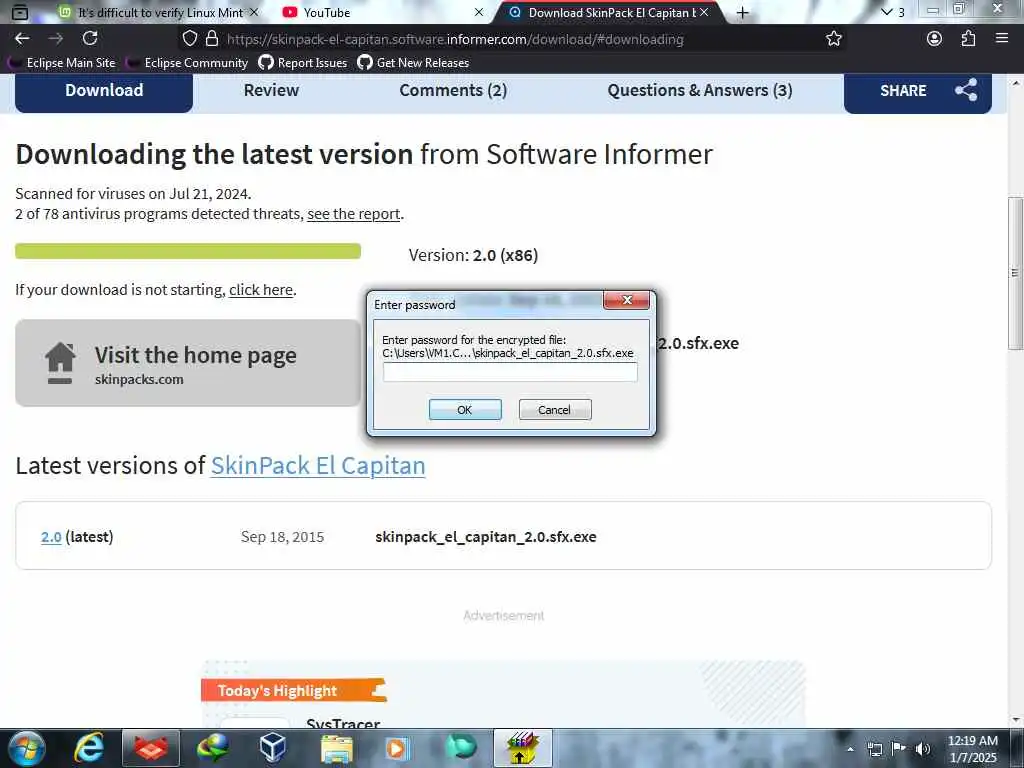The width and height of the screenshot is (1024, 768).
Task: Follow the 'see the report' link
Action: (353, 214)
